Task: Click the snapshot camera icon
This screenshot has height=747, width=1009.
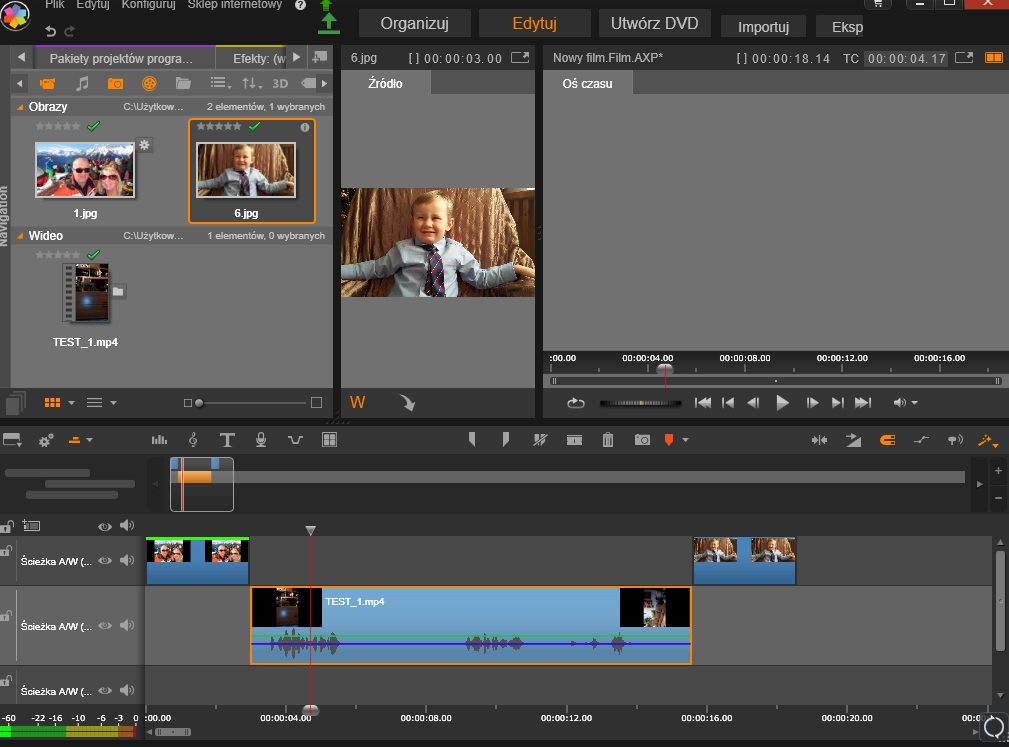Action: (x=643, y=439)
